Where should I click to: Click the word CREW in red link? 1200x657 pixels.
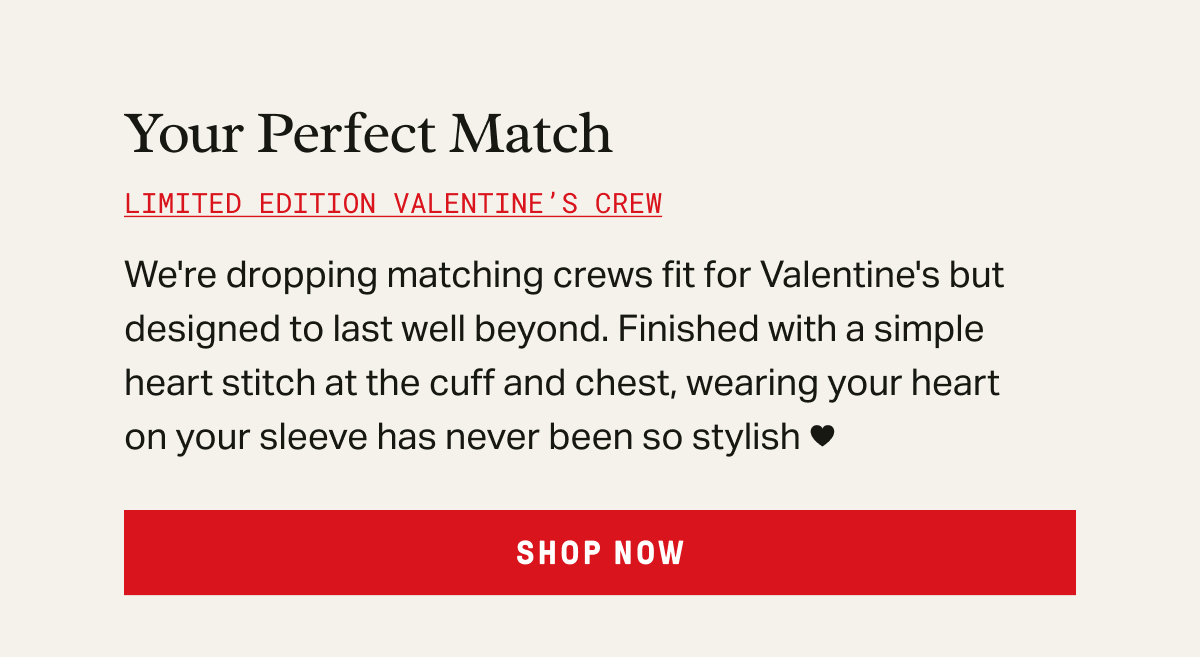tap(628, 203)
